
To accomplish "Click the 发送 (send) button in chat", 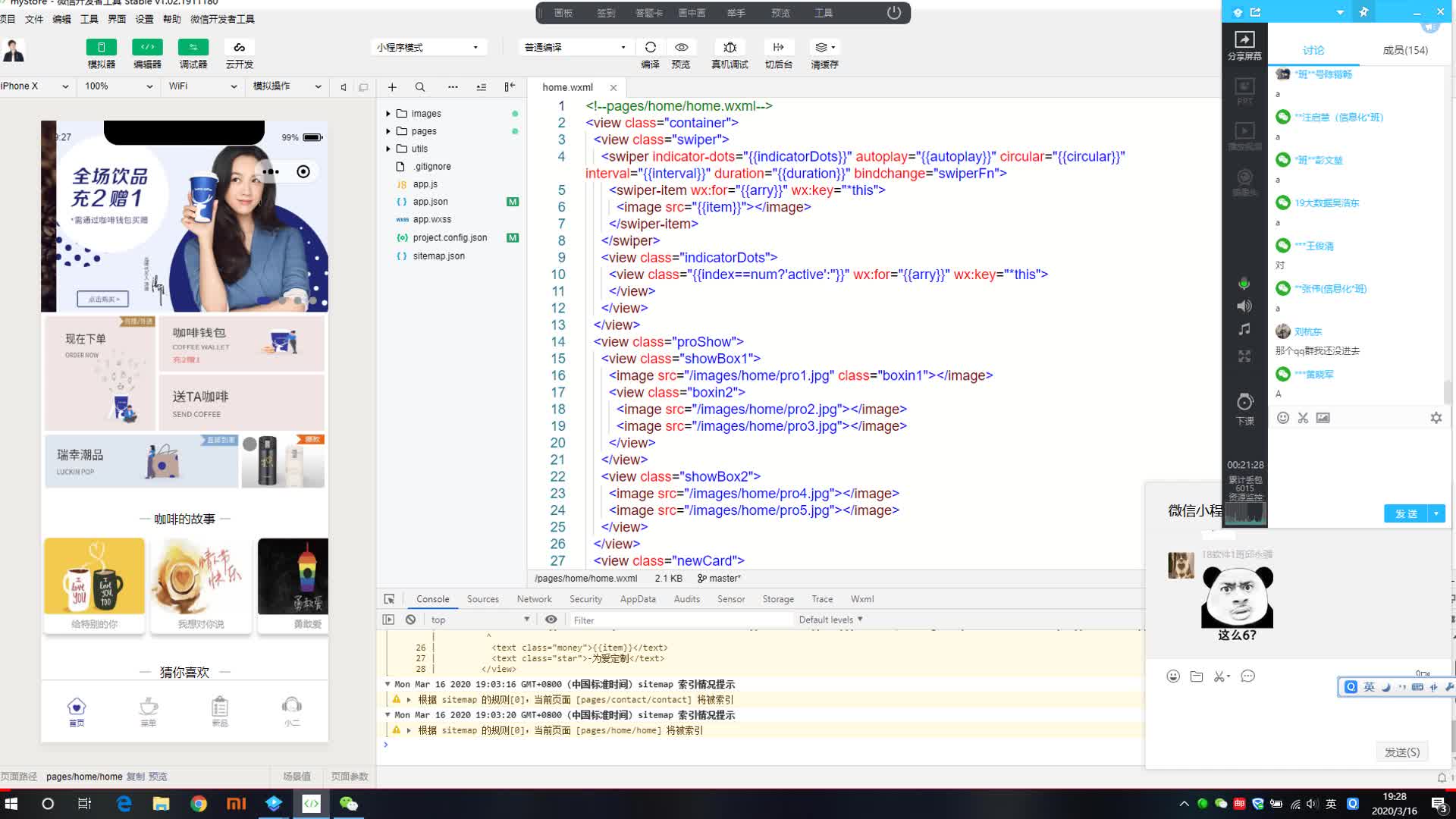I will 1406,514.
